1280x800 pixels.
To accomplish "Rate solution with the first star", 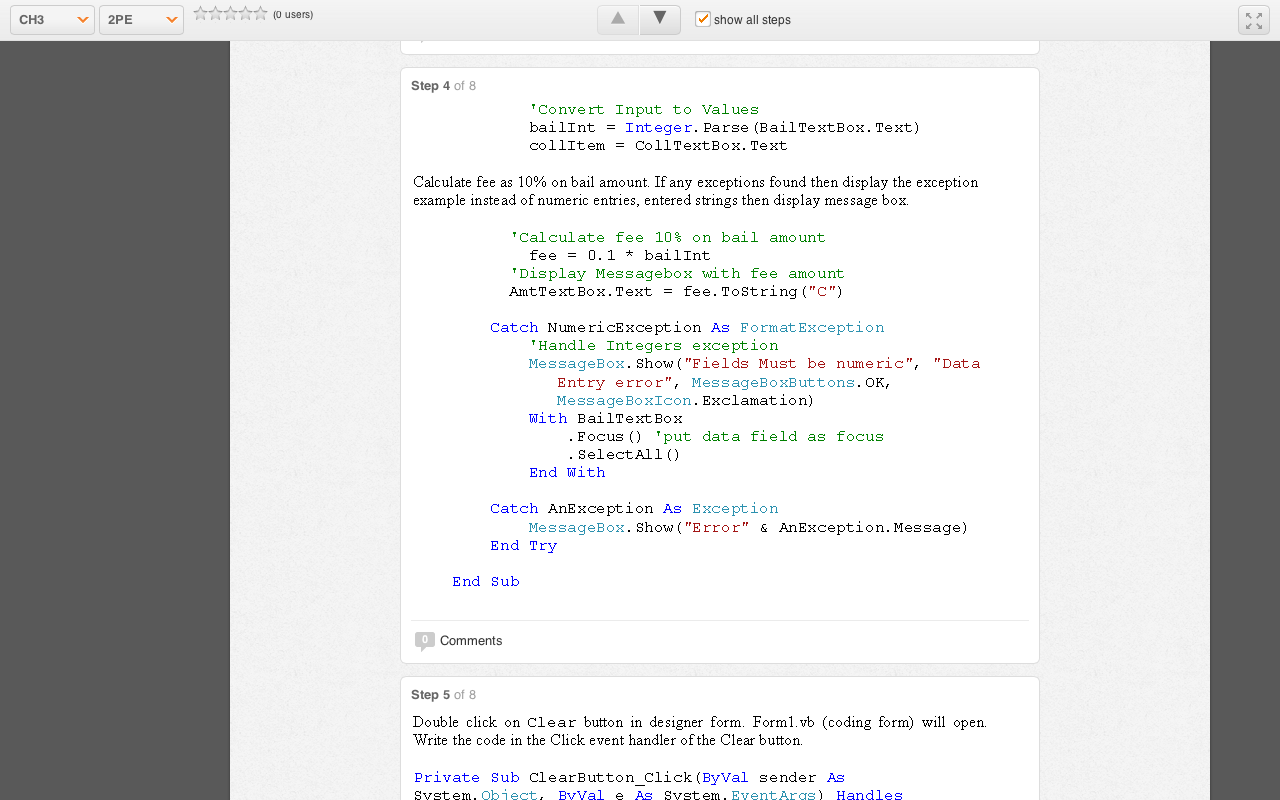I will pyautogui.click(x=200, y=13).
